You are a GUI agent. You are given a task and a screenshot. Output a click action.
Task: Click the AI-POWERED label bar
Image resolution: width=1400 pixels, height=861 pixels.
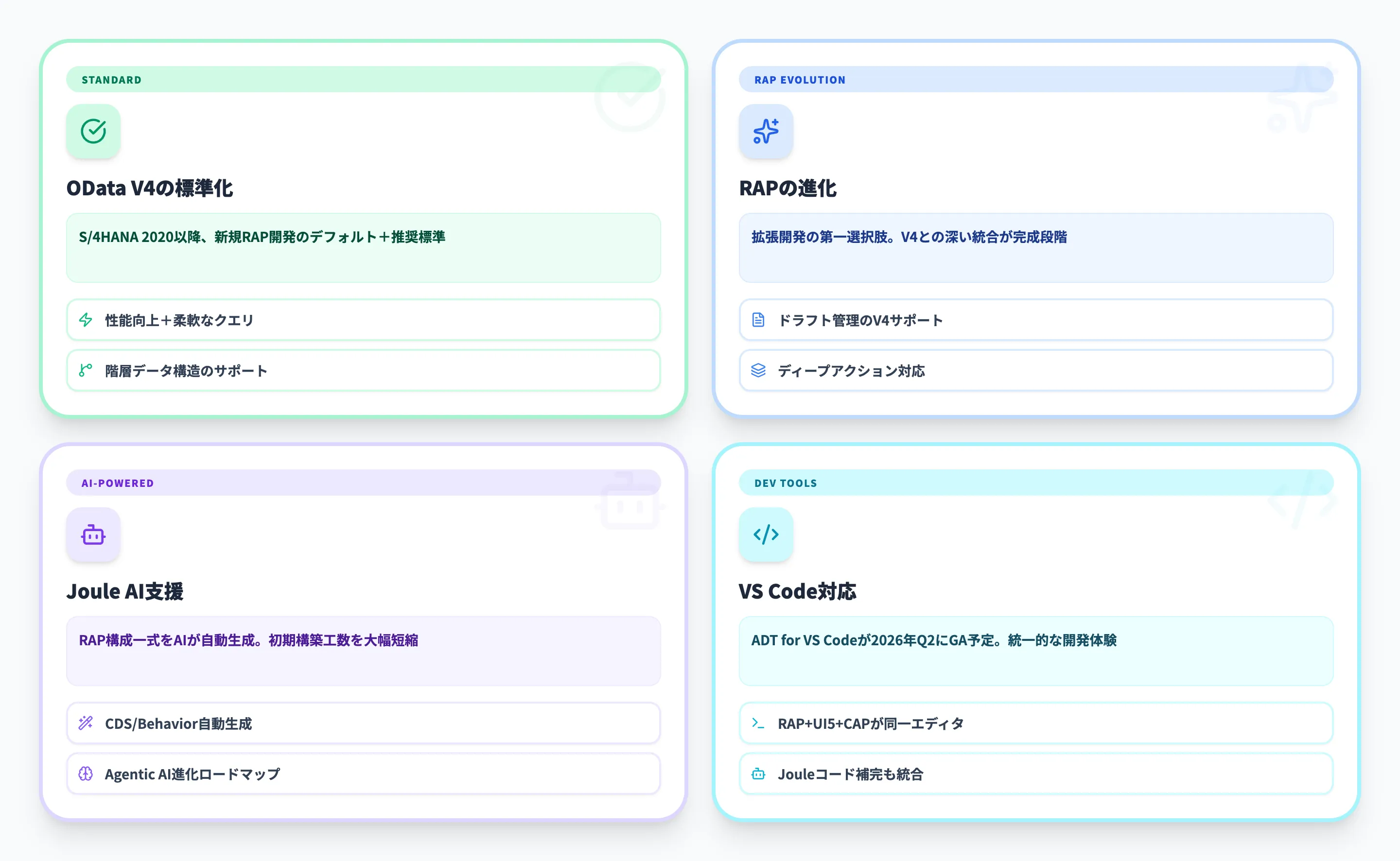pos(117,482)
